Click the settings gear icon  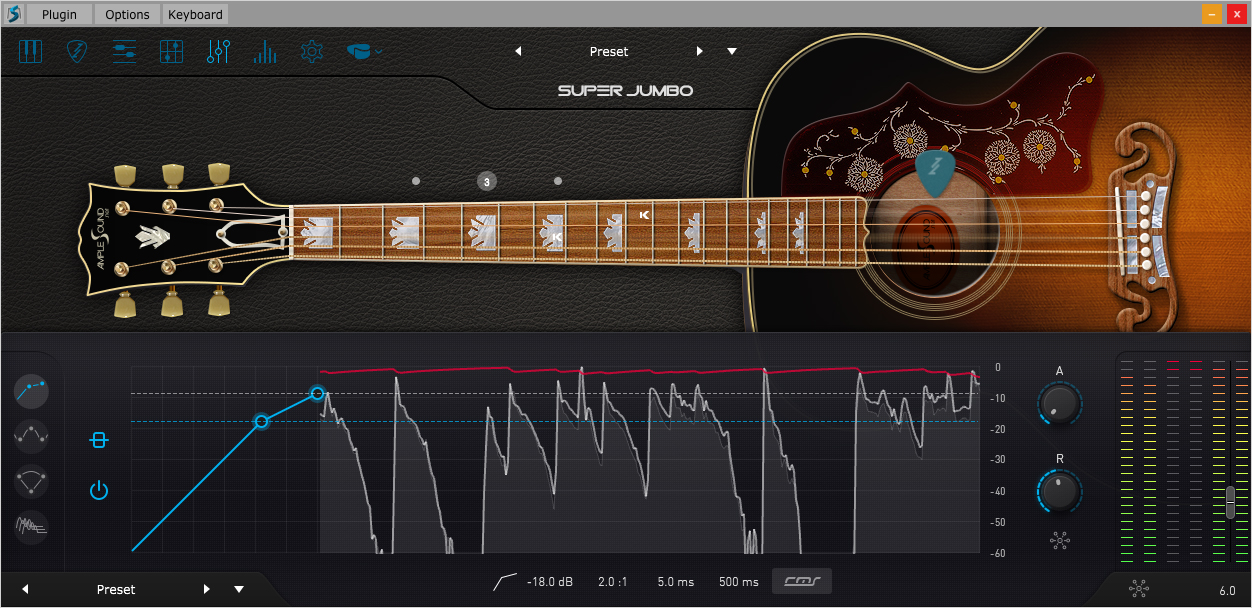312,52
